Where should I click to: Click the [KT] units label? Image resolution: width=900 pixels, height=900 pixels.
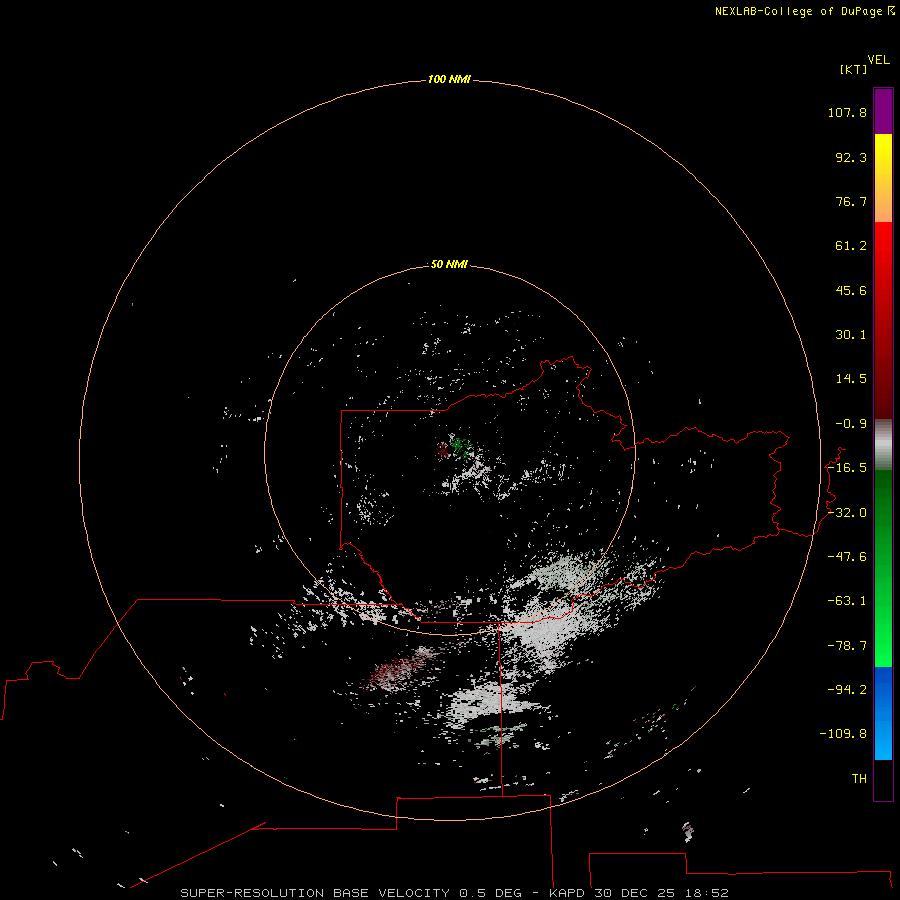(854, 69)
